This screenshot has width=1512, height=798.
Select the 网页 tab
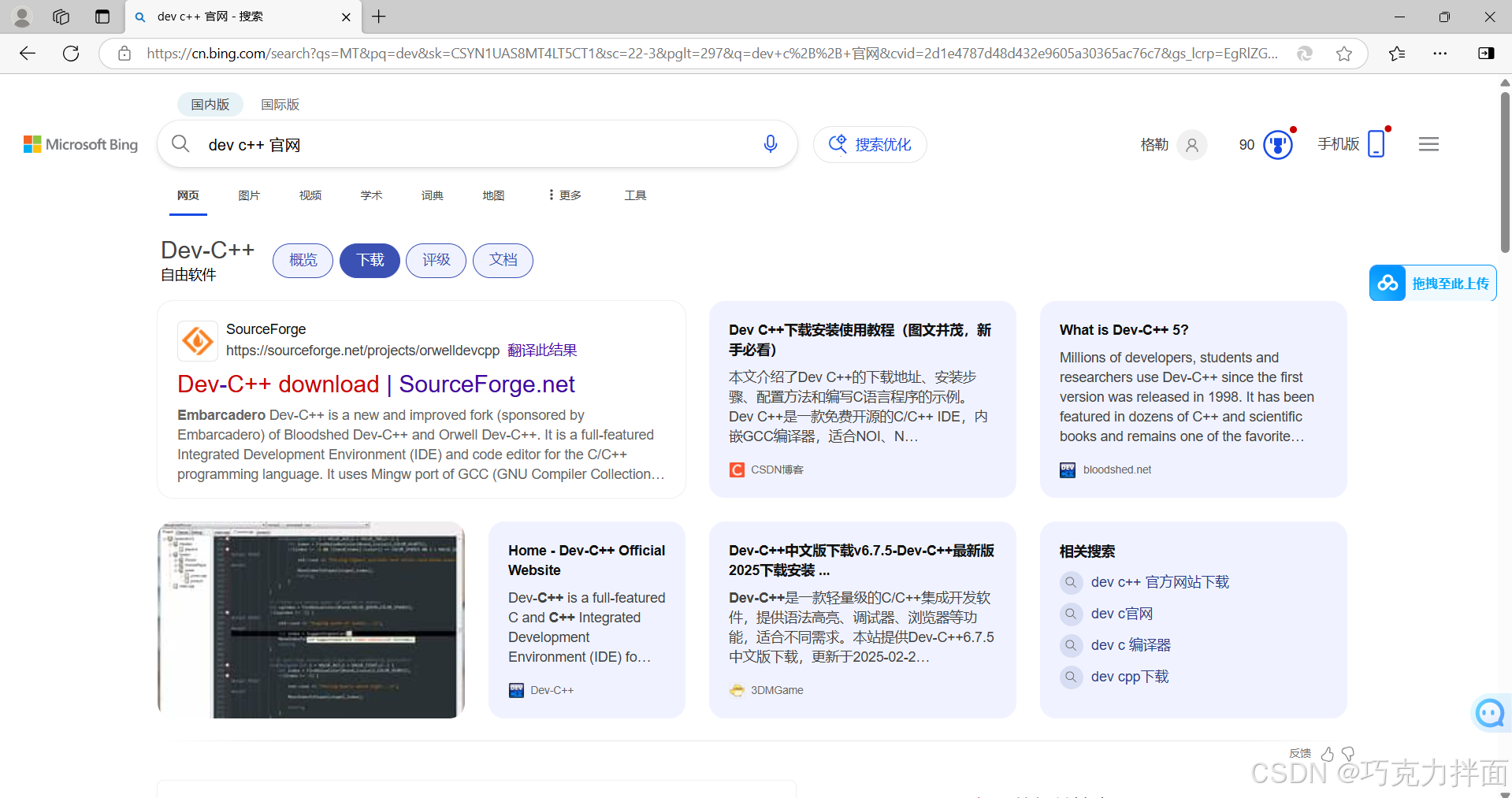click(x=188, y=195)
